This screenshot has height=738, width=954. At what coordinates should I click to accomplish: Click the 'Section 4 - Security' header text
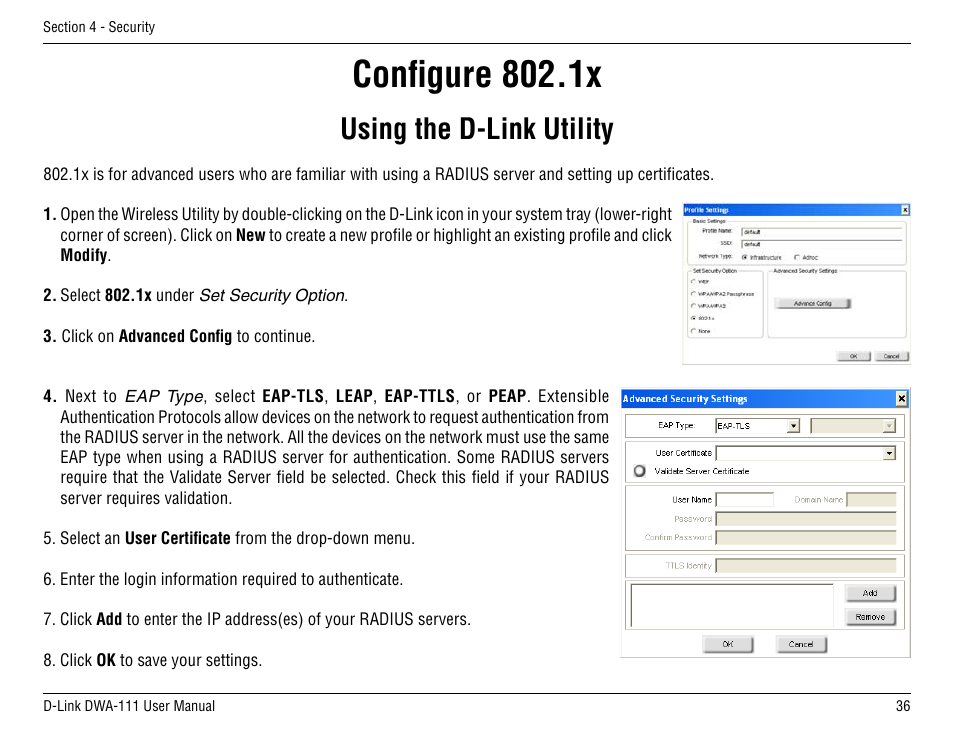tap(99, 27)
